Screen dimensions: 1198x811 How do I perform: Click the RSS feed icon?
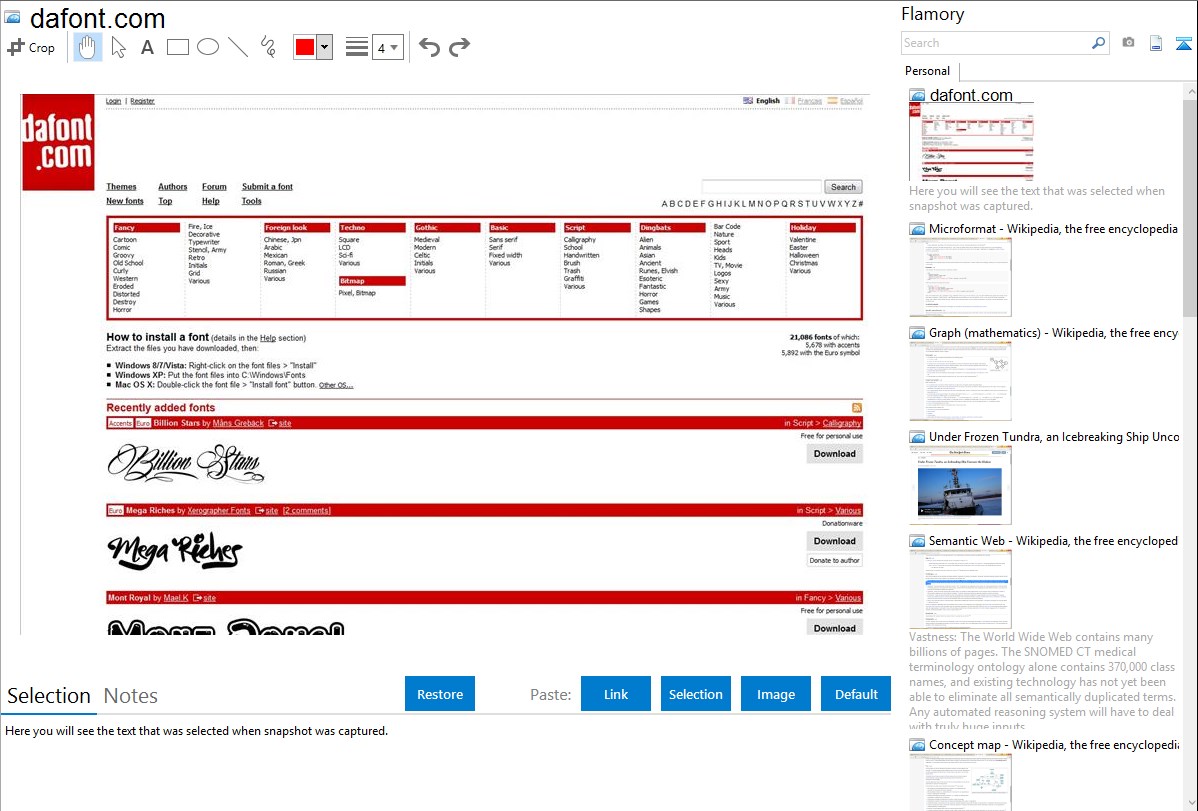point(856,407)
